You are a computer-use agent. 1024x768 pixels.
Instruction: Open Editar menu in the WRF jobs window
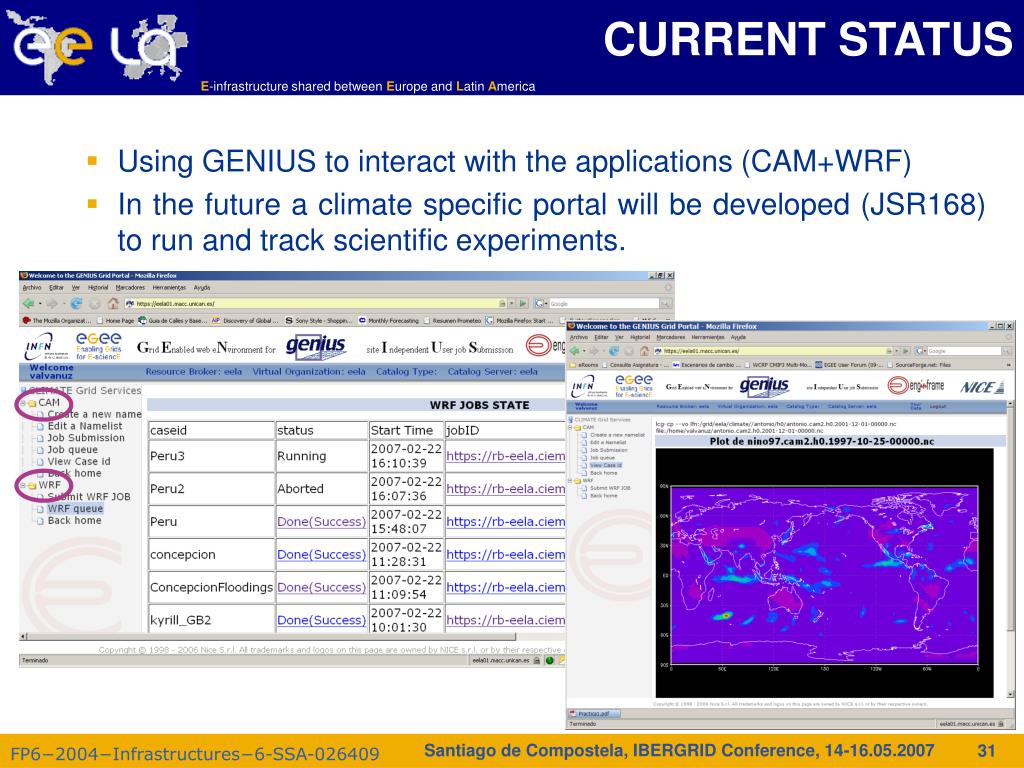coord(57,287)
